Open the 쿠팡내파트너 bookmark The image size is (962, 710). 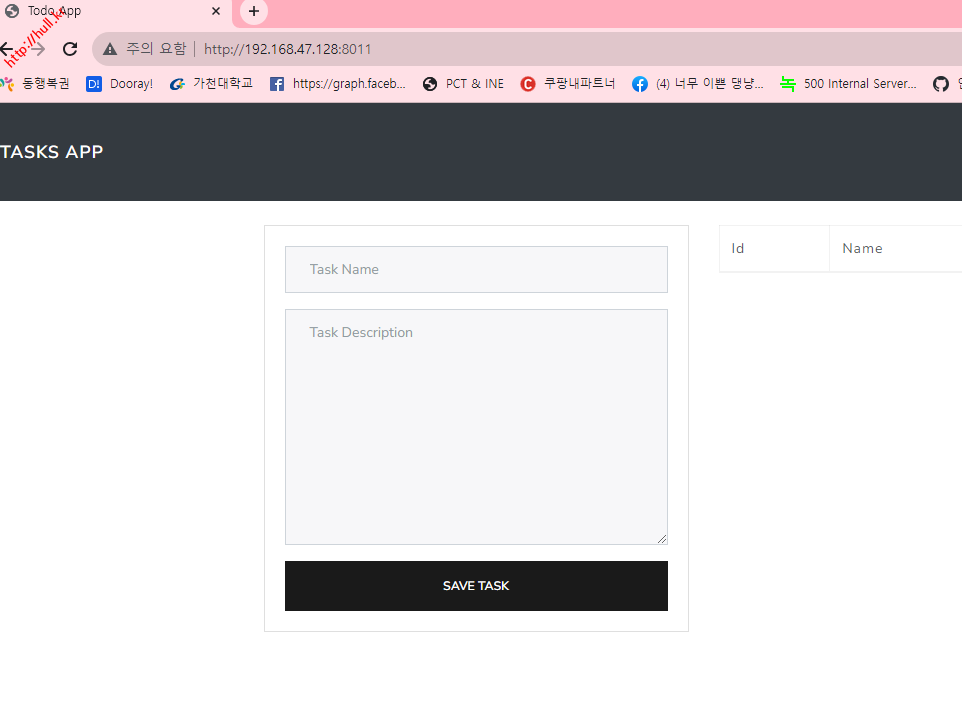[568, 84]
